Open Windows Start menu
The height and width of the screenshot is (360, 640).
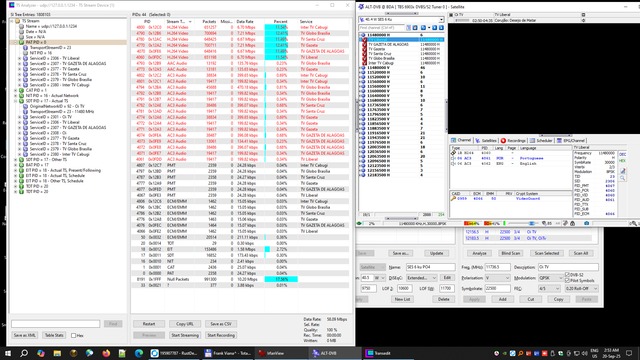tap(8, 353)
